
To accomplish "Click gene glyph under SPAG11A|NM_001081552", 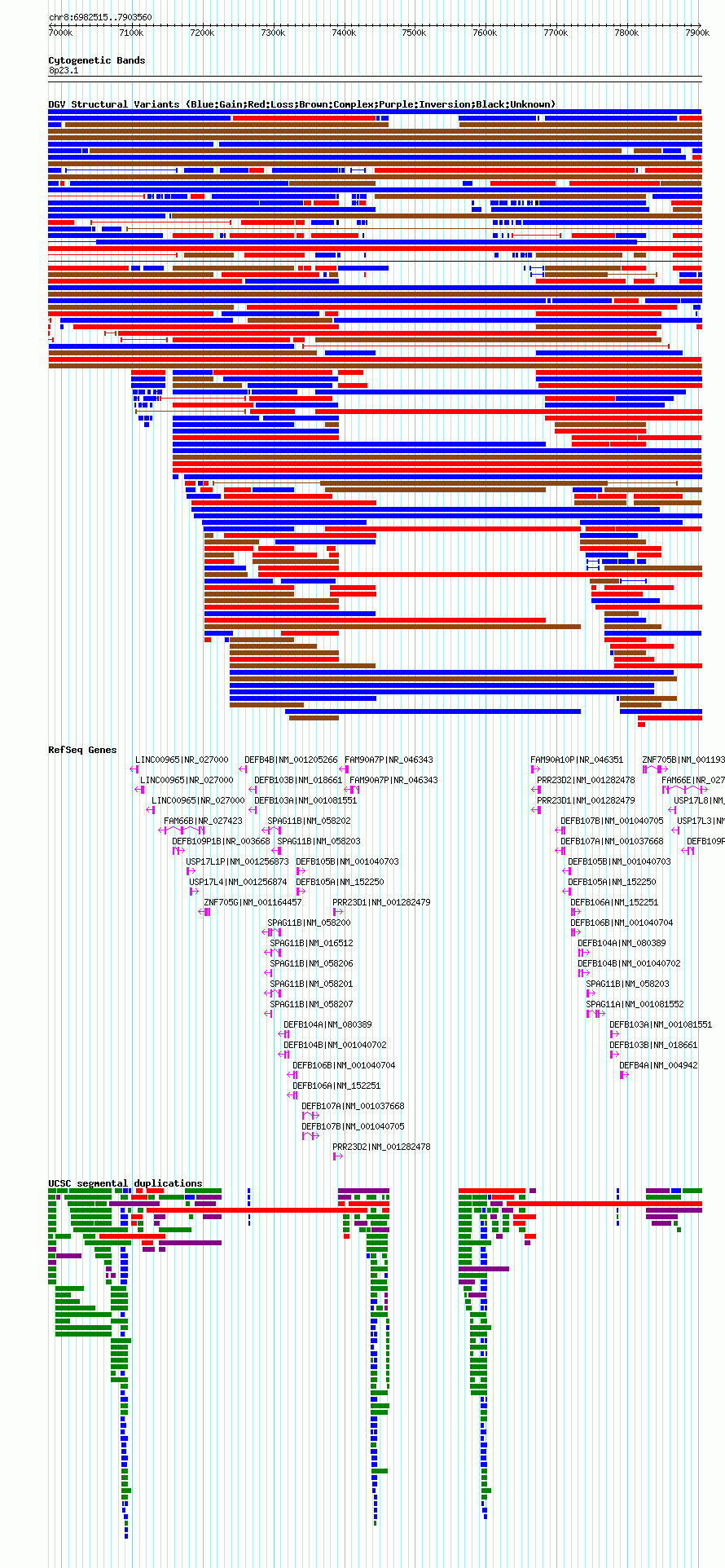I will pos(595,1013).
